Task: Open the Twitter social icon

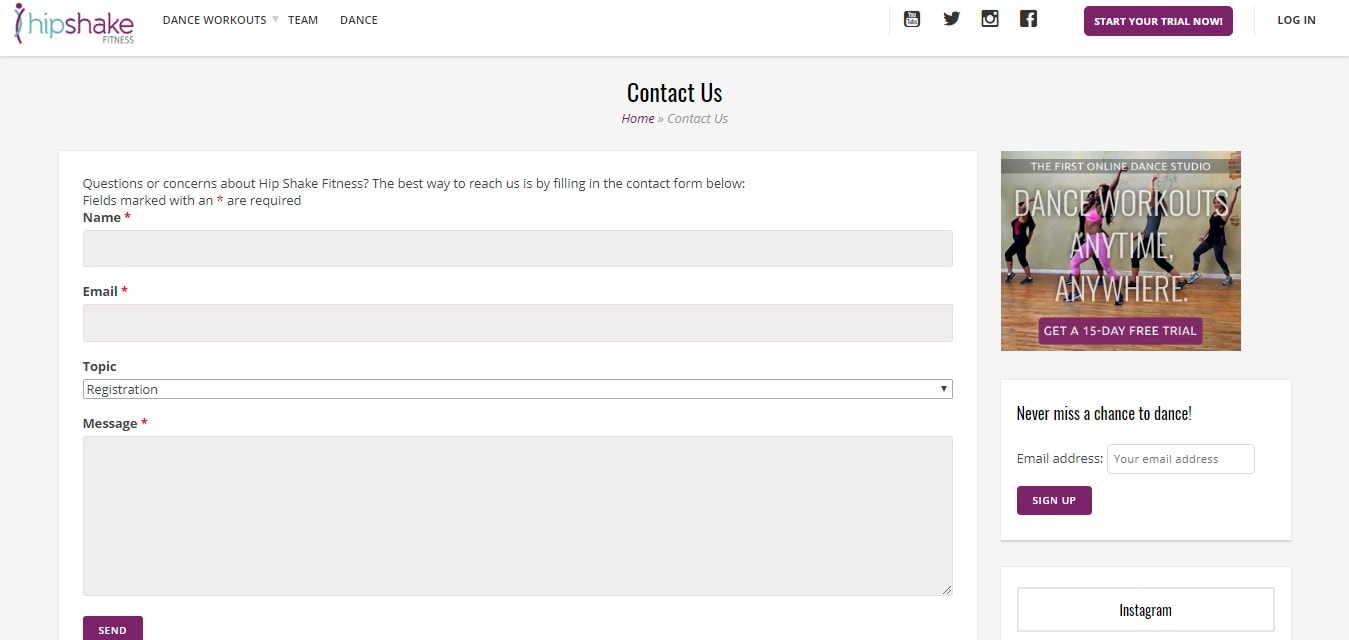Action: click(951, 19)
